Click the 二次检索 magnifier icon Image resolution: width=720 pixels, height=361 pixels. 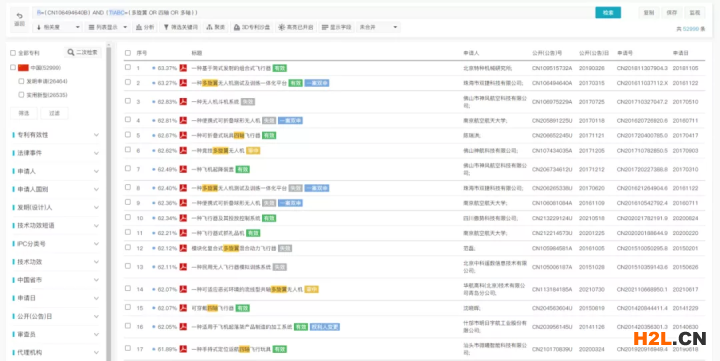(71, 52)
